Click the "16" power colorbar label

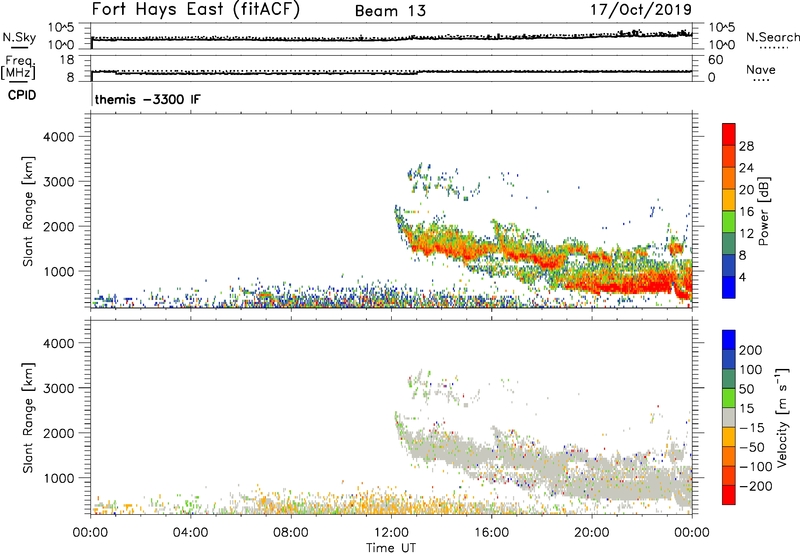746,212
